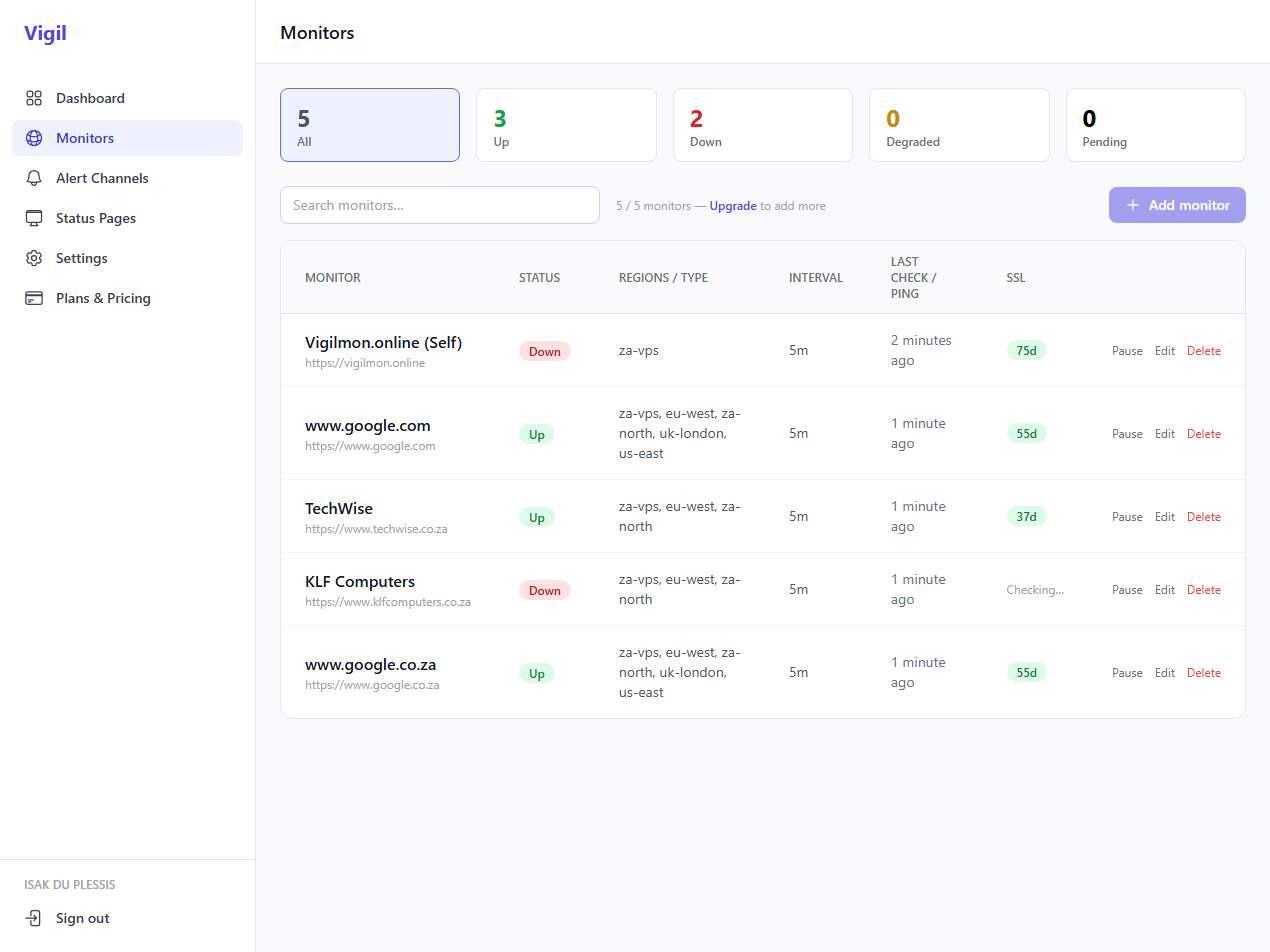1270x952 pixels.
Task: Open the www.google.co.za monitor name
Action: click(x=370, y=665)
